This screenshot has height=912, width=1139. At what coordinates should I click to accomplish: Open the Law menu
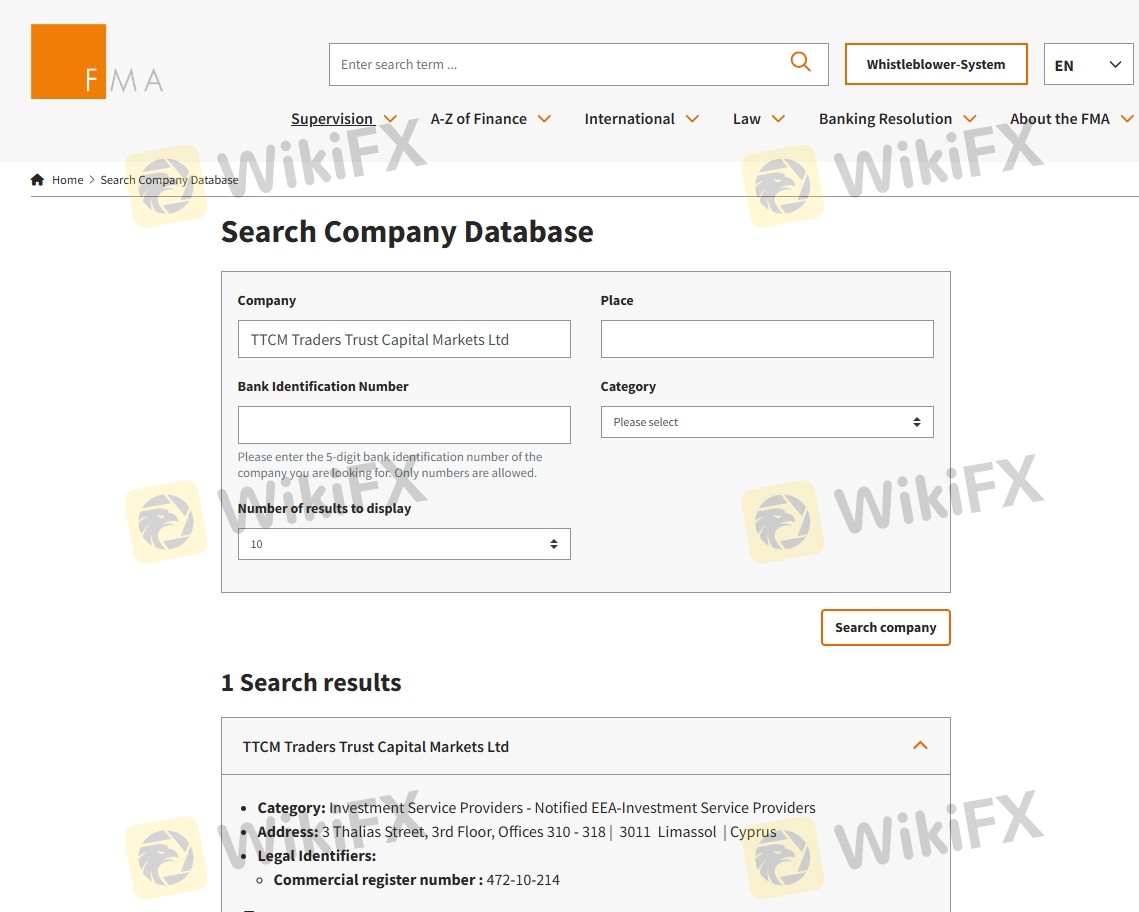click(746, 118)
